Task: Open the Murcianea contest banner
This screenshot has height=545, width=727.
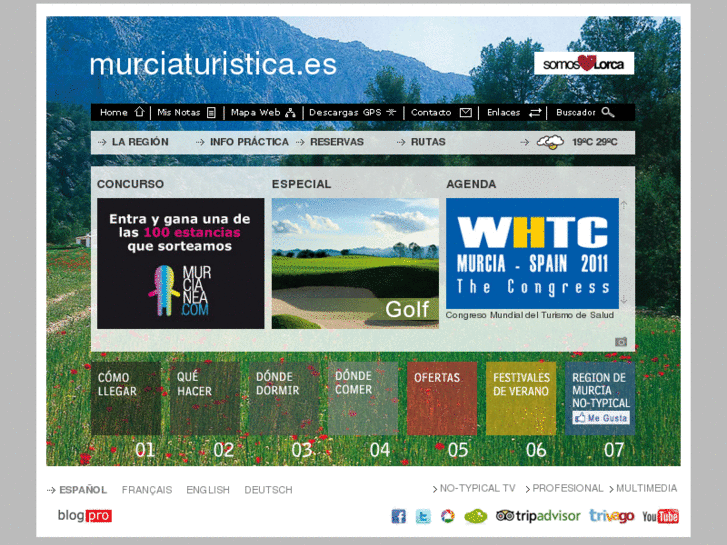Action: (181, 263)
